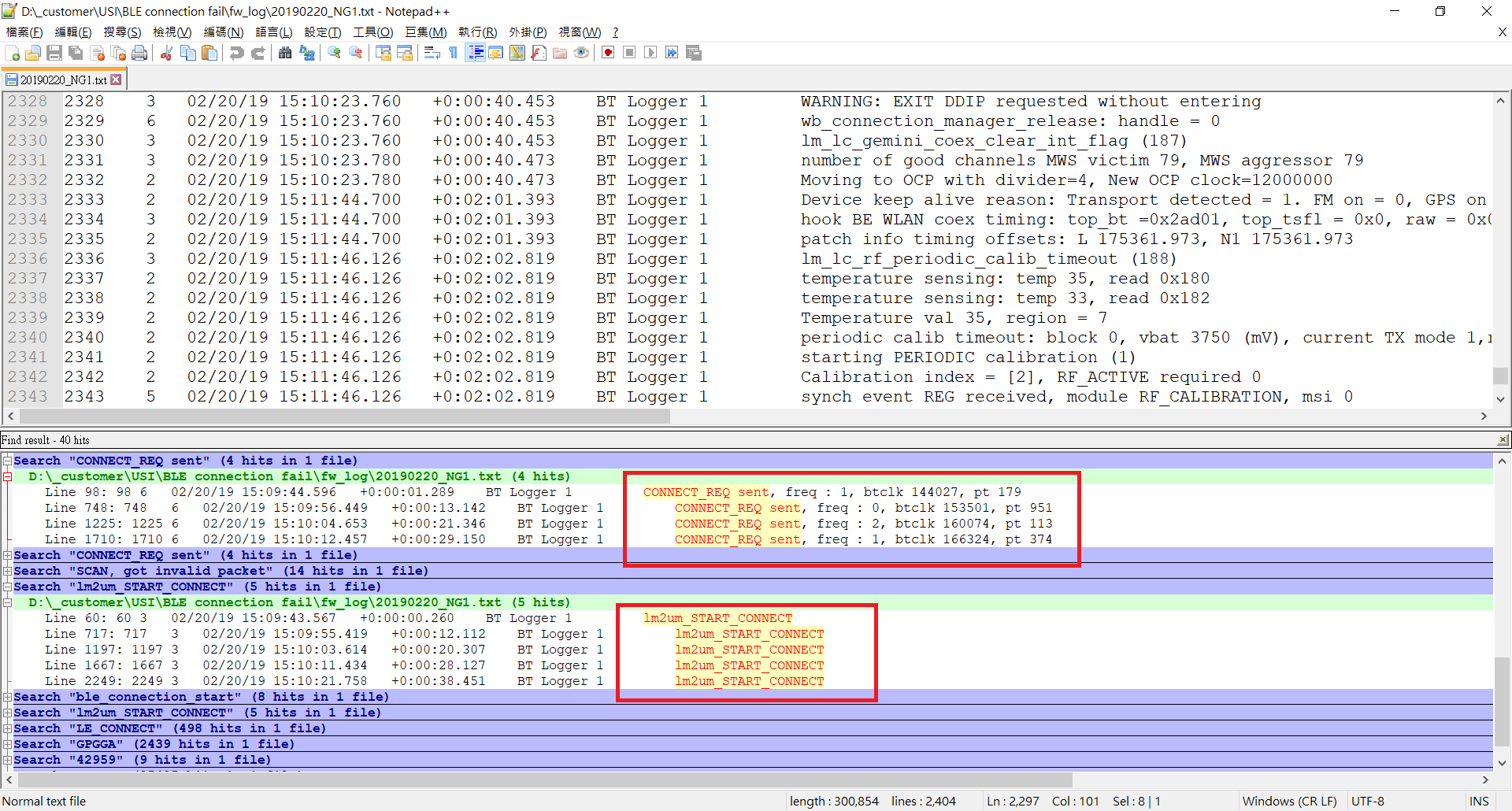Toggle Show All Characters pilcrow
Screen dimensions: 1512x811
454,53
